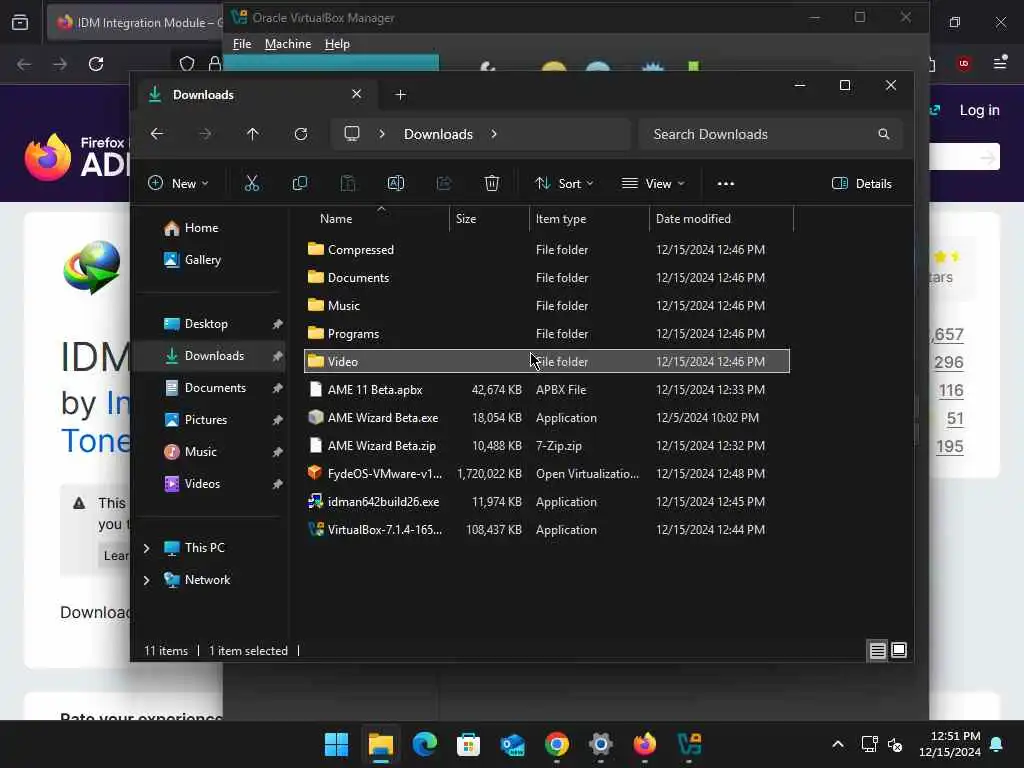Switch to details list view icon in status bar
Viewport: 1024px width, 768px height.
tap(877, 650)
